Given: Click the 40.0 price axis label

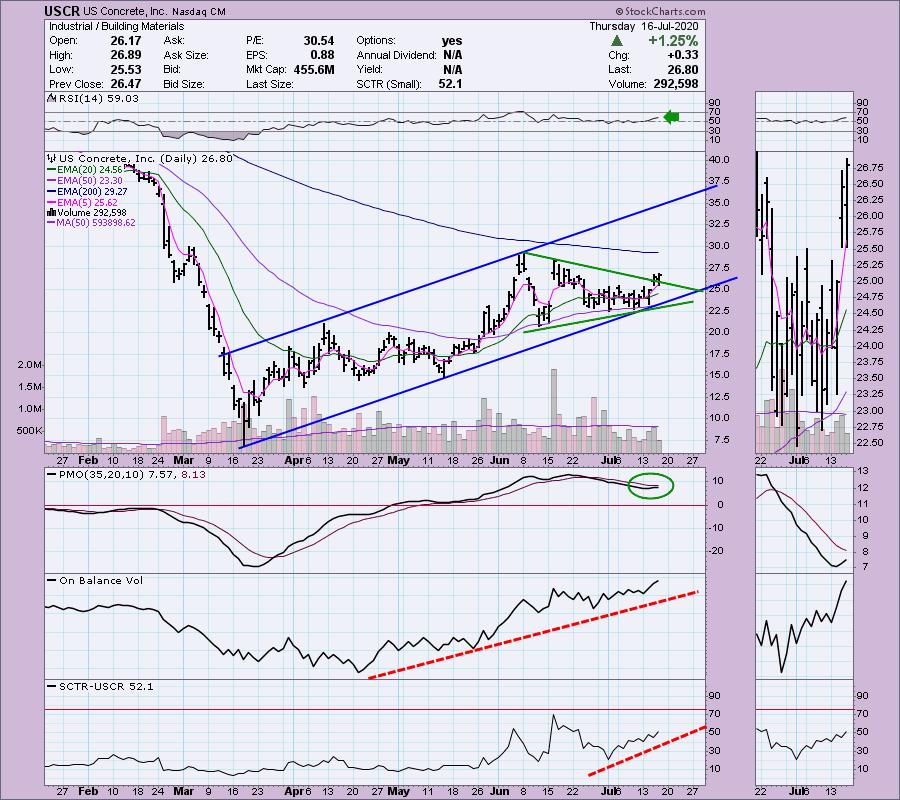Looking at the screenshot, I should [x=718, y=160].
